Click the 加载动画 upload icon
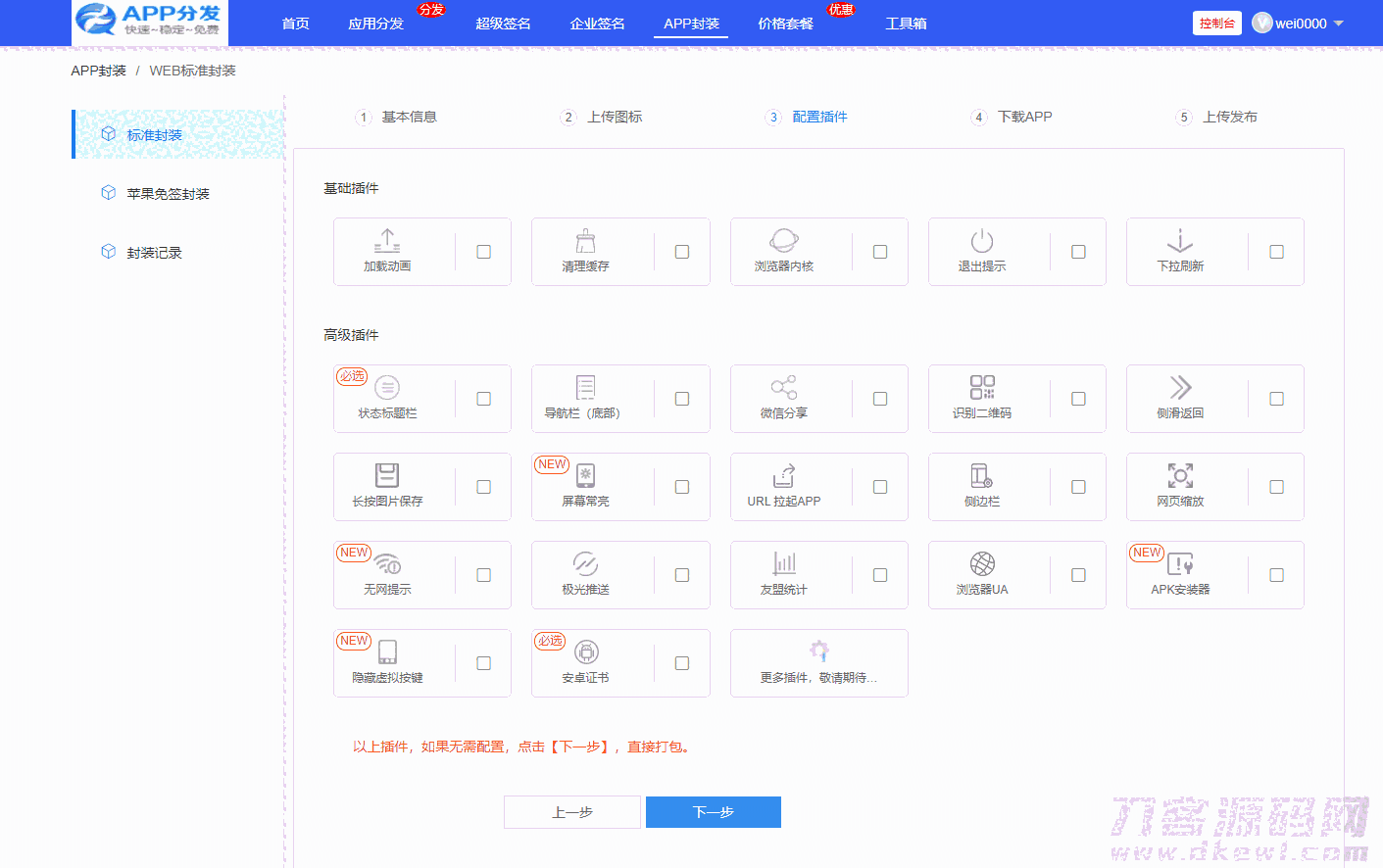 pyautogui.click(x=387, y=241)
